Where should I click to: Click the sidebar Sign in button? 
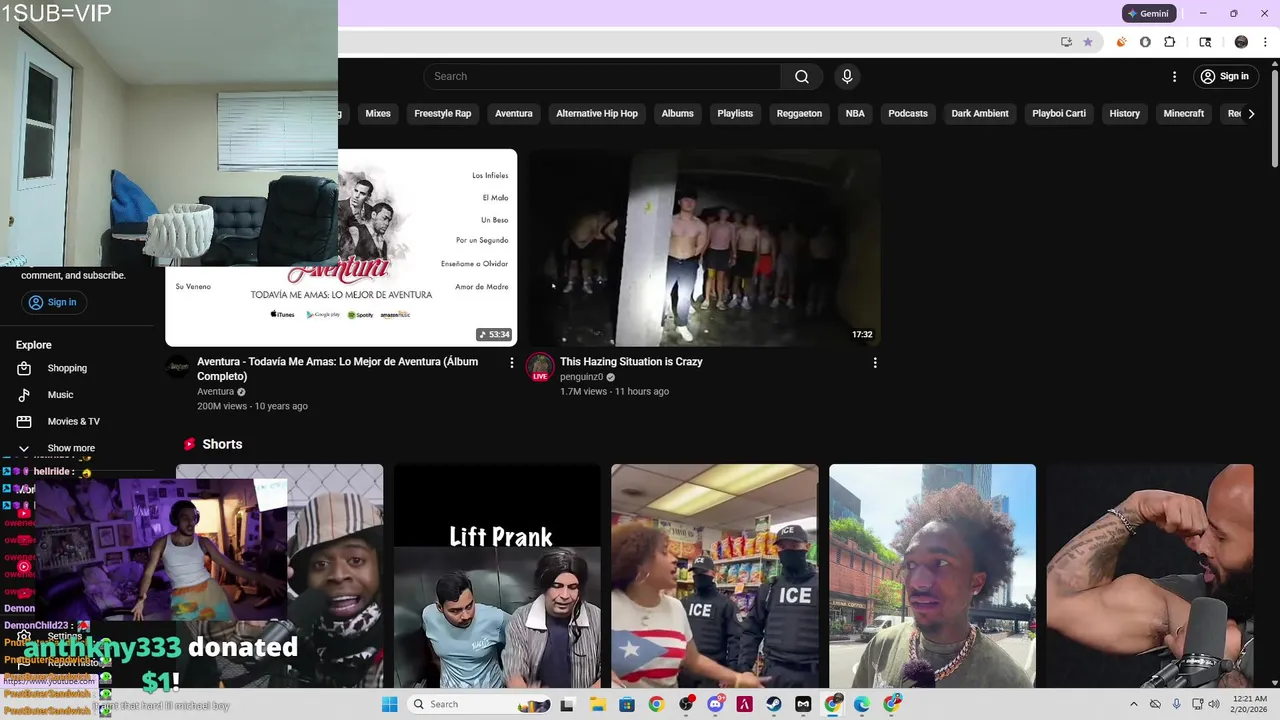52,302
